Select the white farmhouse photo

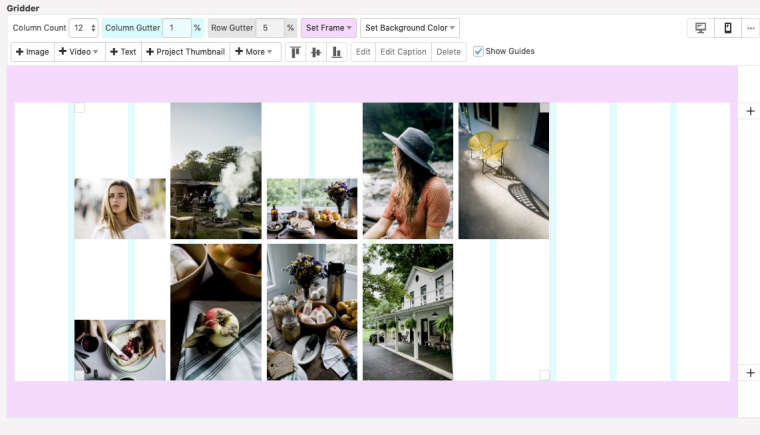(x=407, y=312)
